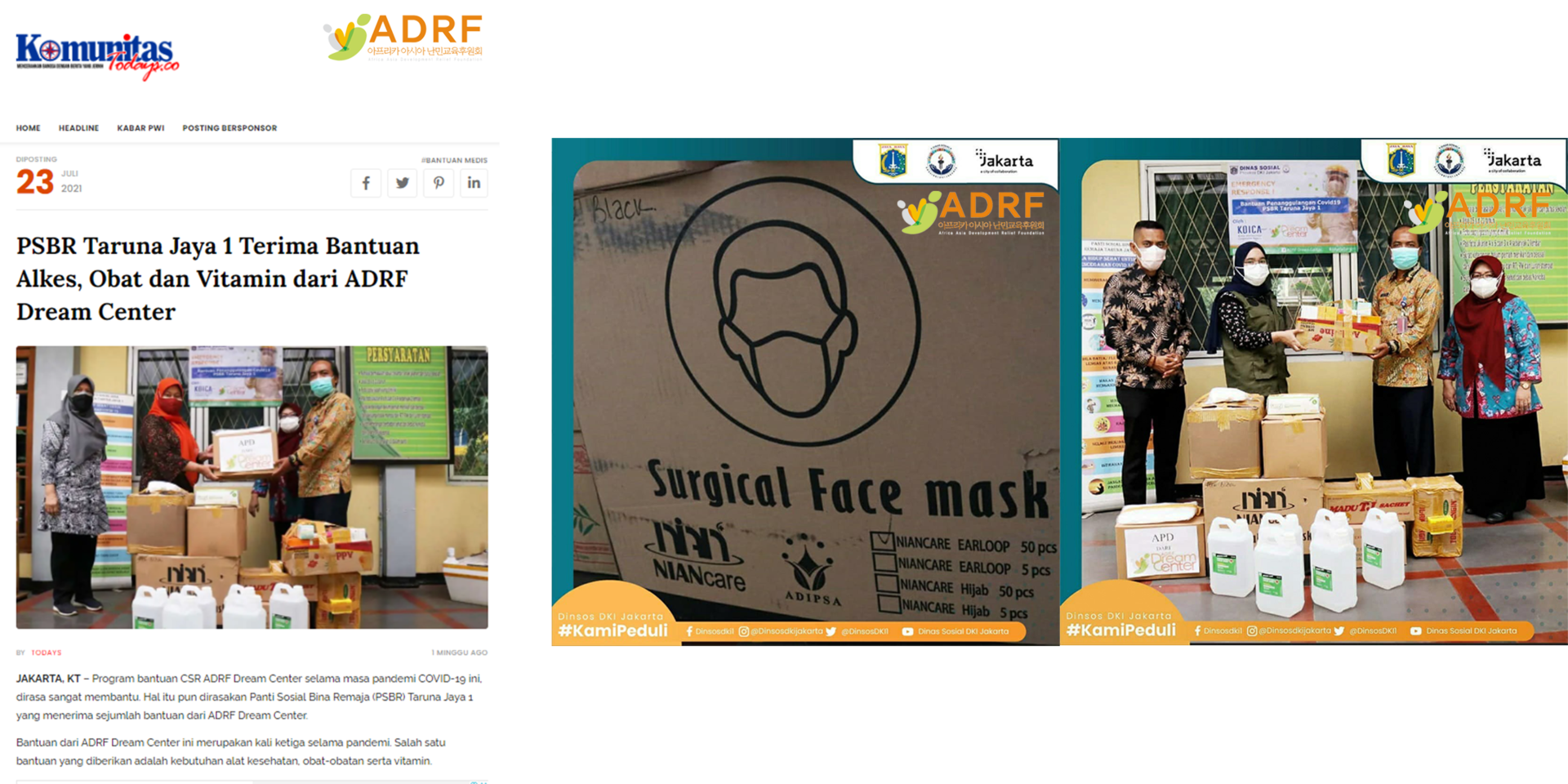This screenshot has width=1568, height=784.
Task: Click the checked NIANCARE EARLOOP 50 pcs box
Action: click(883, 541)
